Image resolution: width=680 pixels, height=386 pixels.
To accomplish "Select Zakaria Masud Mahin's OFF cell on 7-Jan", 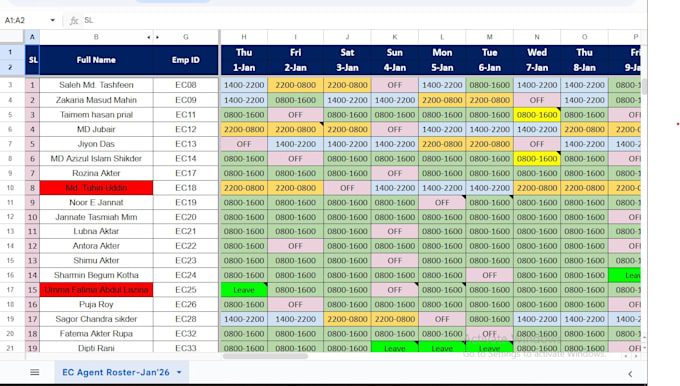I will pyautogui.click(x=537, y=100).
